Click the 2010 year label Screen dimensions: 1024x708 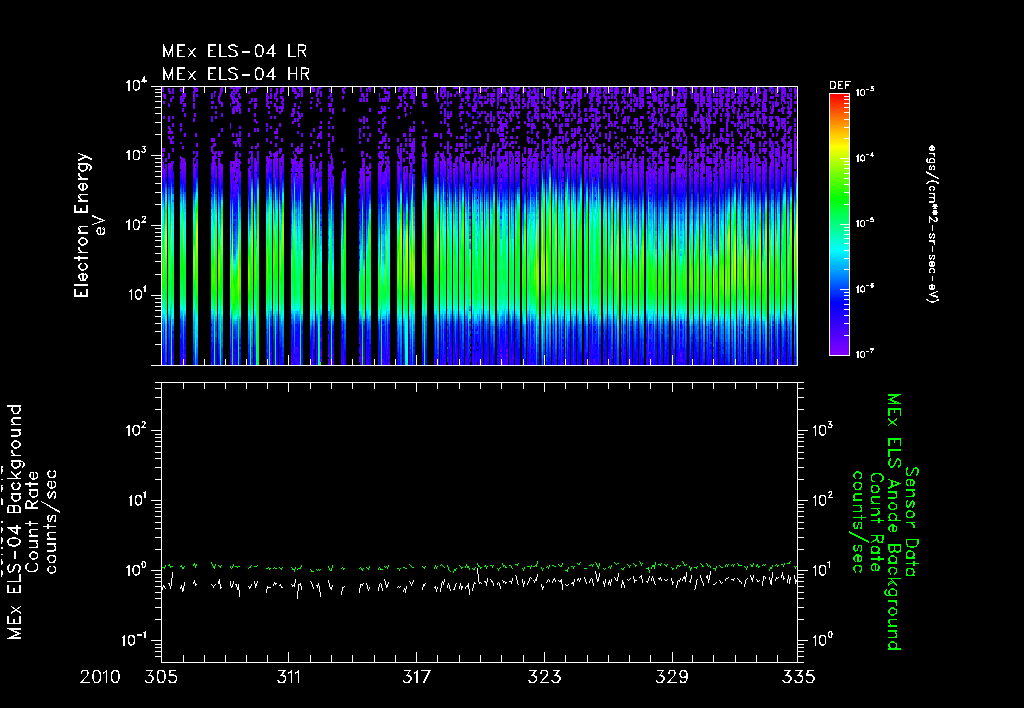point(100,677)
